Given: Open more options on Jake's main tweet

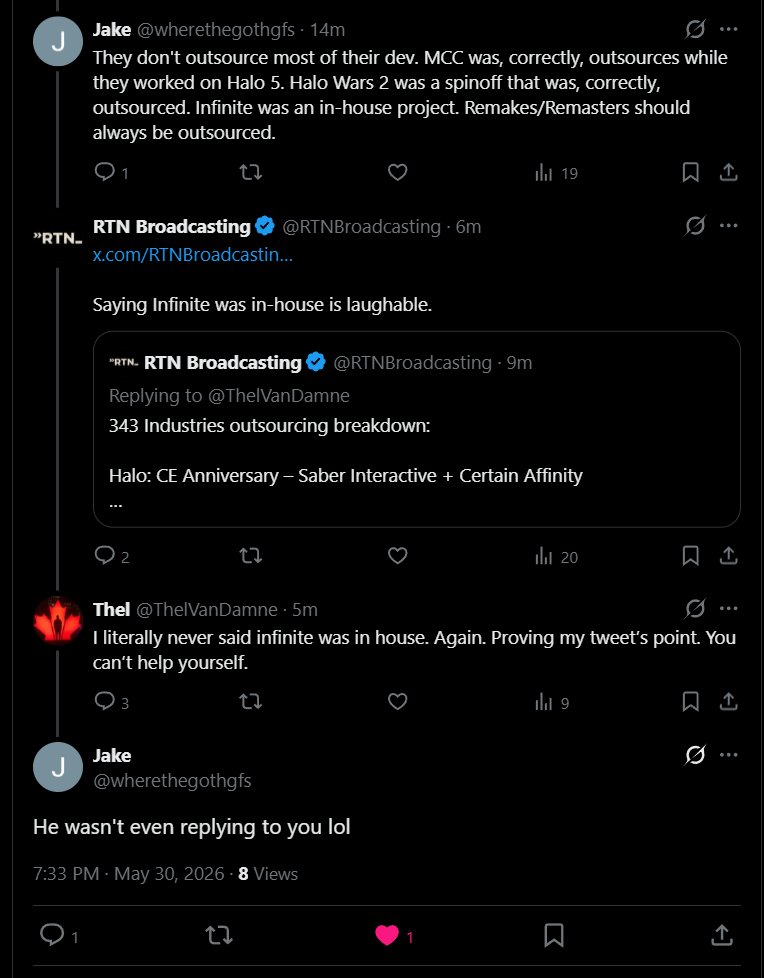Looking at the screenshot, I should [x=728, y=755].
